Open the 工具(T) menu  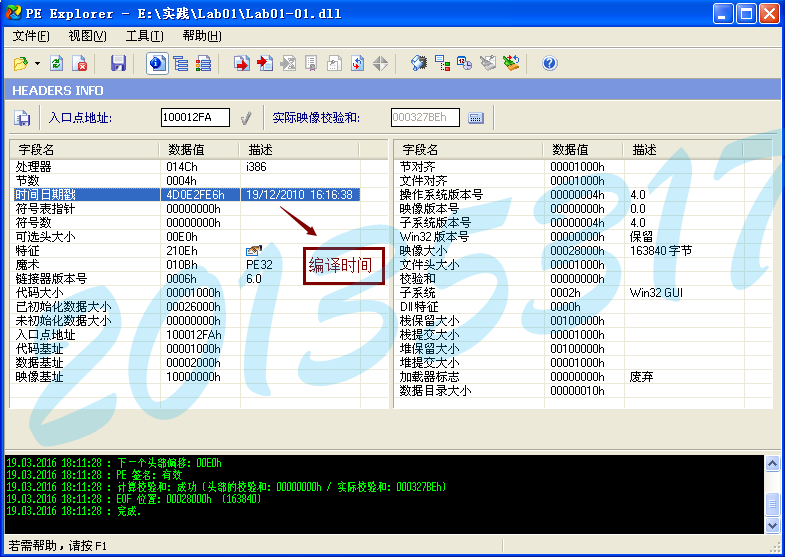click(144, 36)
